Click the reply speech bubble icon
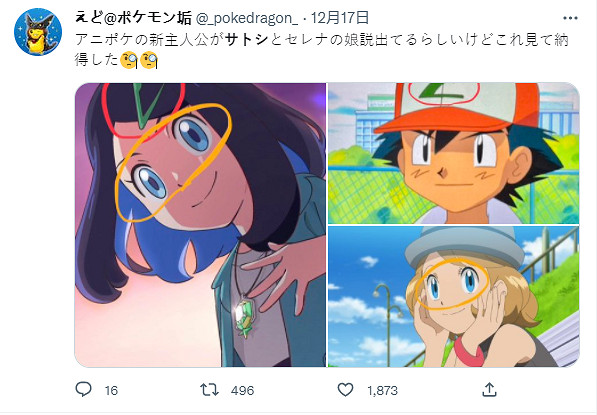Screen dimensions: 597x415 [83, 389]
